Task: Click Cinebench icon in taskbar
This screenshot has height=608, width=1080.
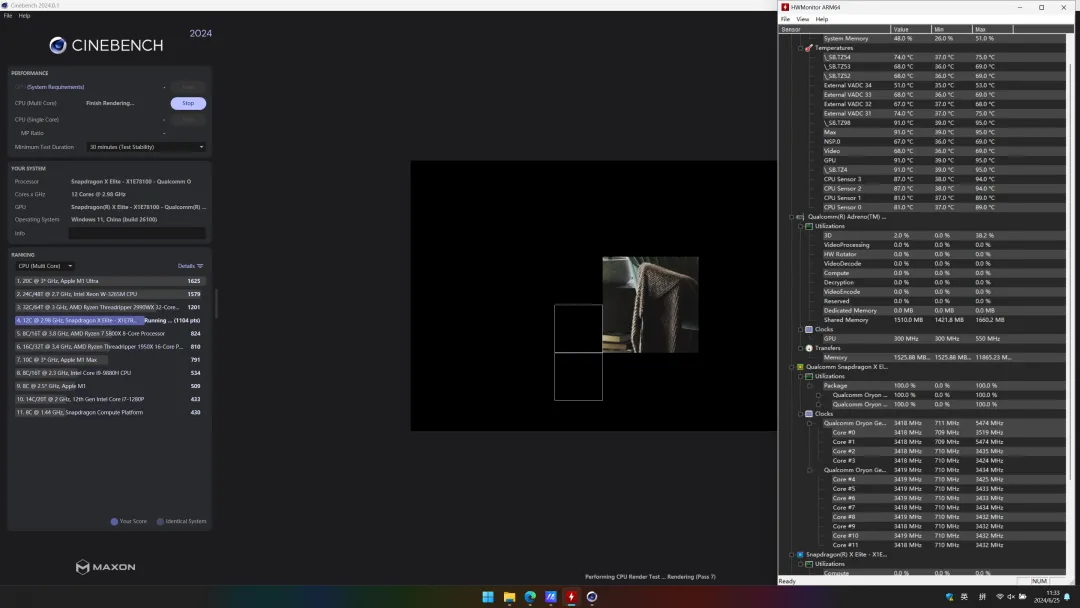Action: click(x=592, y=597)
